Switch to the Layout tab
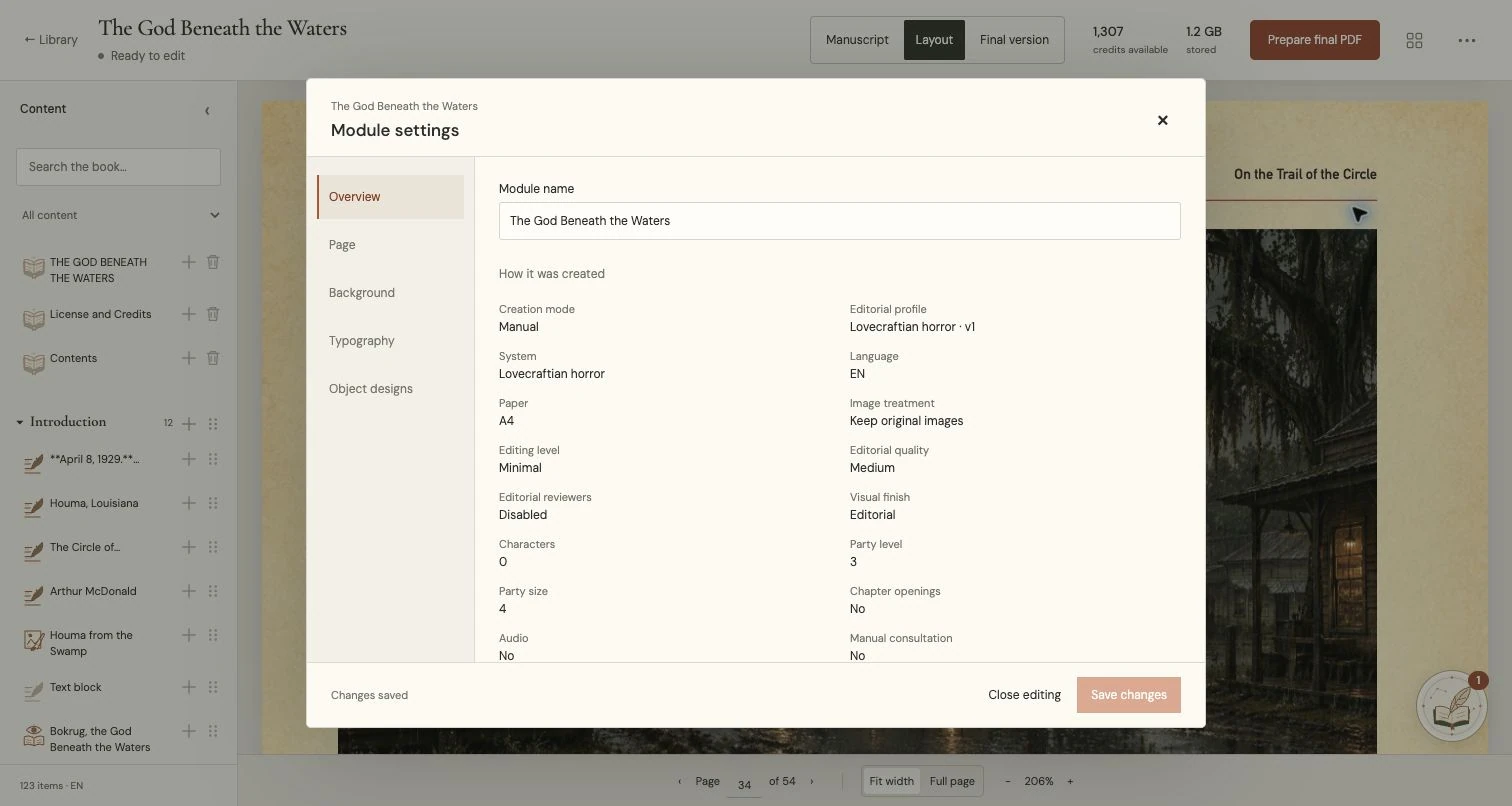Image resolution: width=1512 pixels, height=806 pixels. point(934,40)
